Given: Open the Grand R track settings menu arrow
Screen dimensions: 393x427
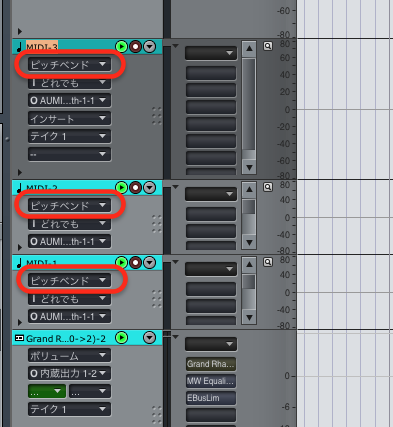Looking at the screenshot, I should coord(150,338).
